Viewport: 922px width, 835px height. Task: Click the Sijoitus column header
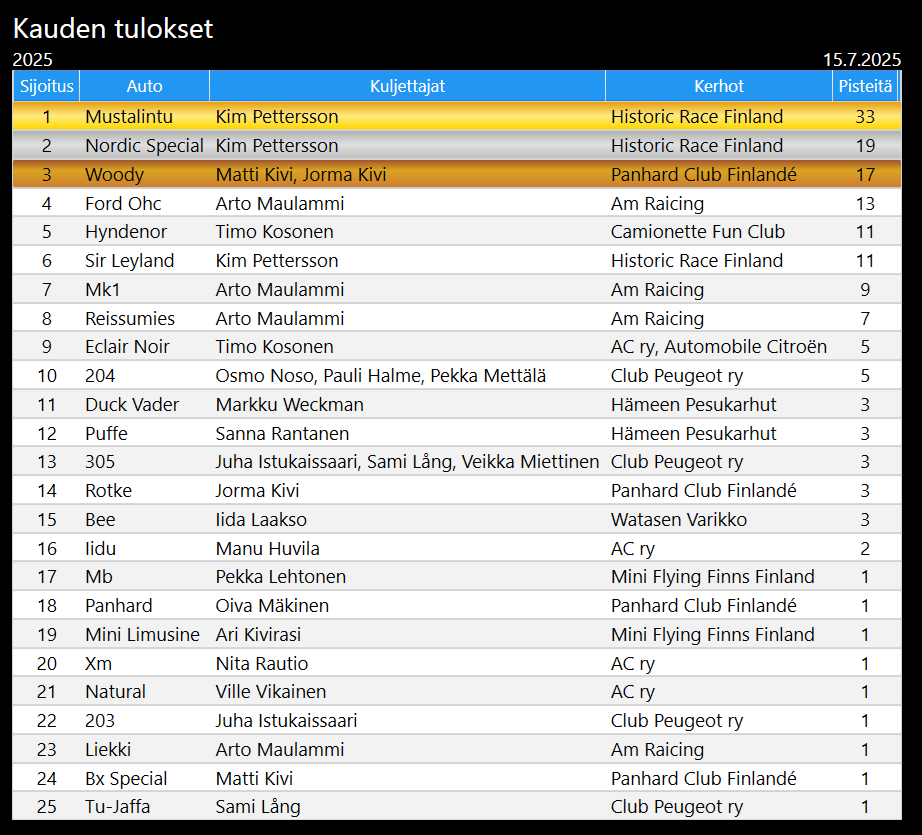tap(46, 86)
